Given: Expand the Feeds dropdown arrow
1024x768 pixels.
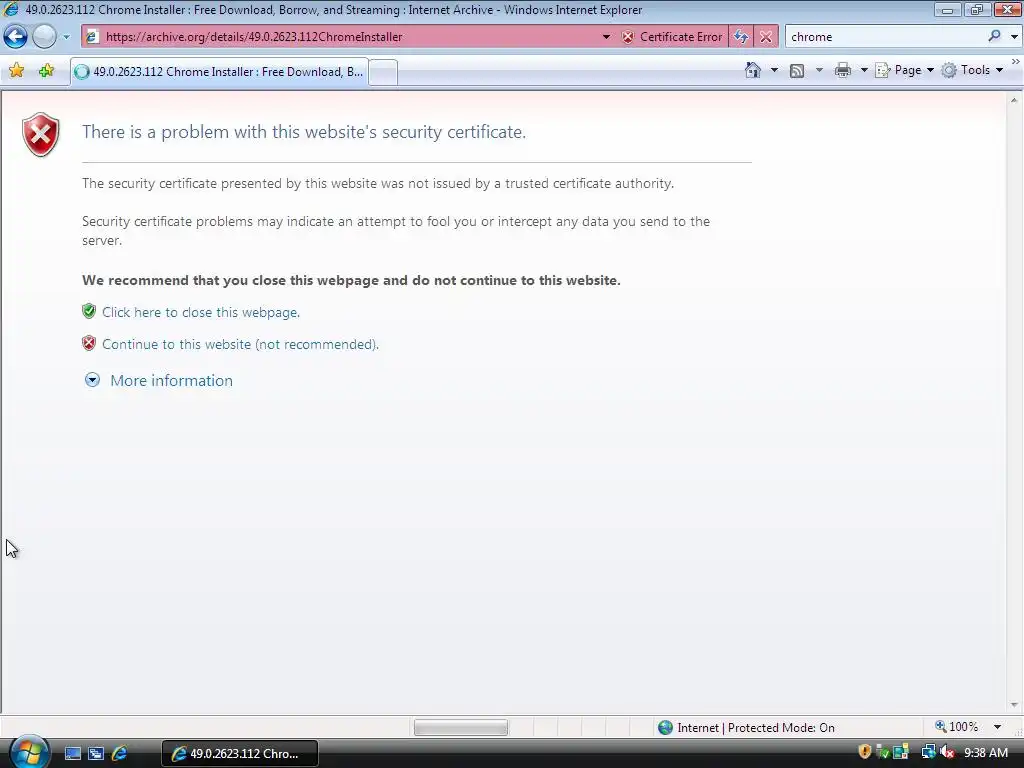Looking at the screenshot, I should (x=820, y=70).
